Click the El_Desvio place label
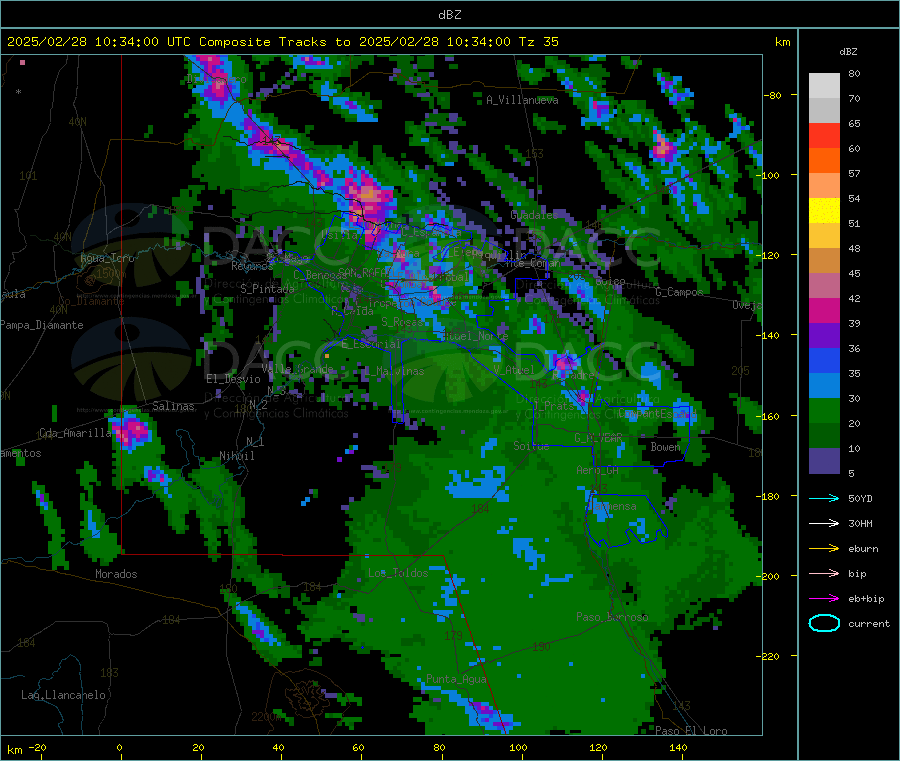Viewport: 900px width, 761px height. 233,379
